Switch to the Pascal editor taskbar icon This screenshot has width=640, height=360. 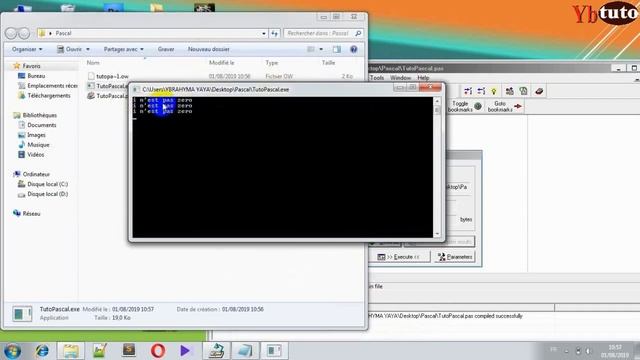point(216,351)
